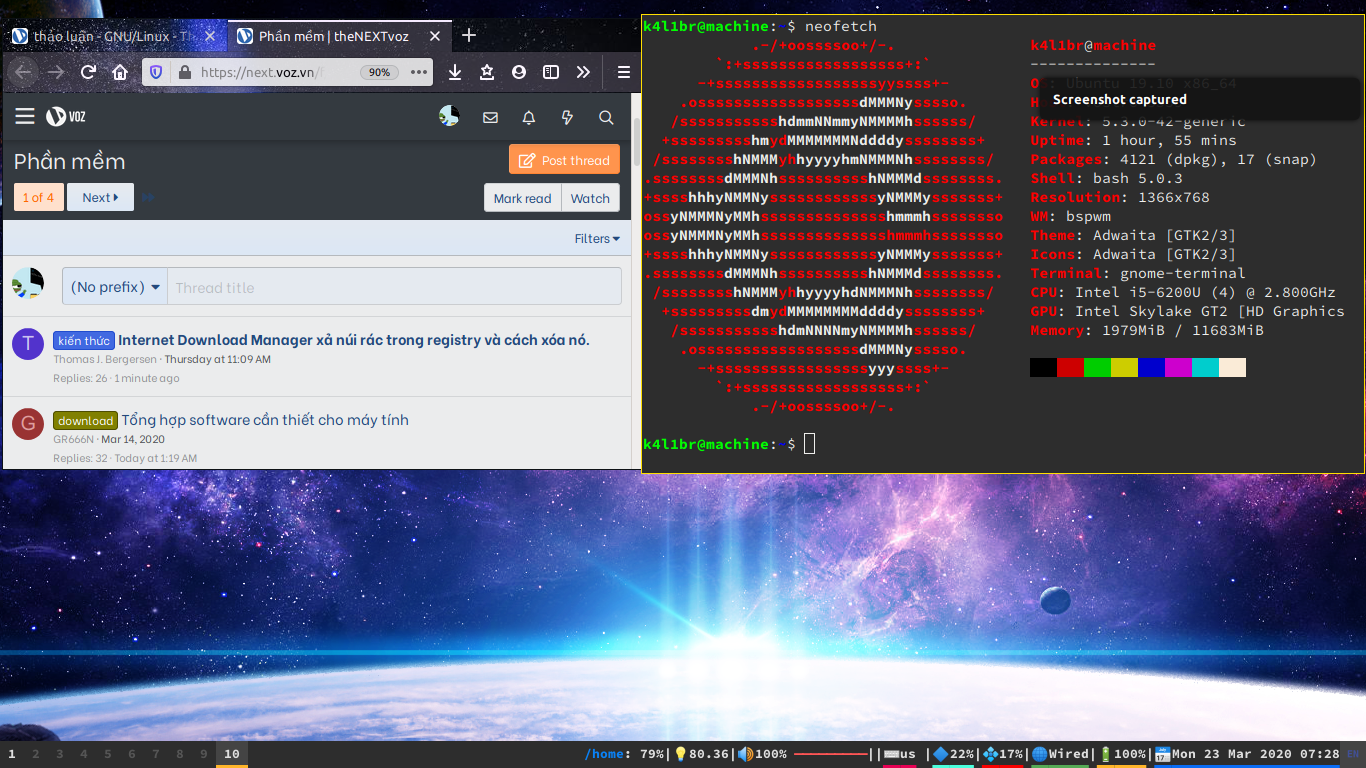Show site security padlock info
This screenshot has width=1366, height=768.
click(x=184, y=72)
